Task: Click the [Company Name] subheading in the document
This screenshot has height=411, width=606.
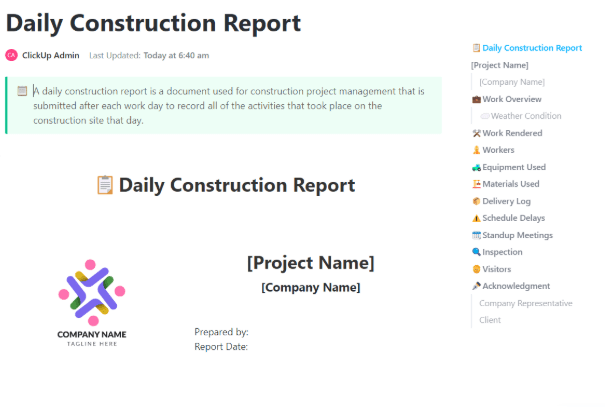Action: [x=311, y=287]
